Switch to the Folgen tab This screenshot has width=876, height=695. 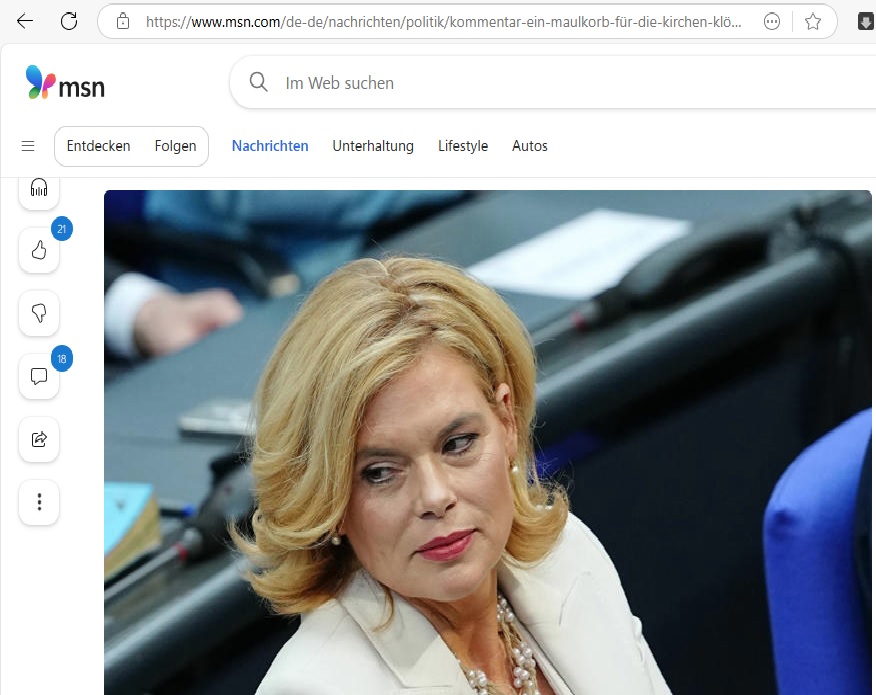175,146
